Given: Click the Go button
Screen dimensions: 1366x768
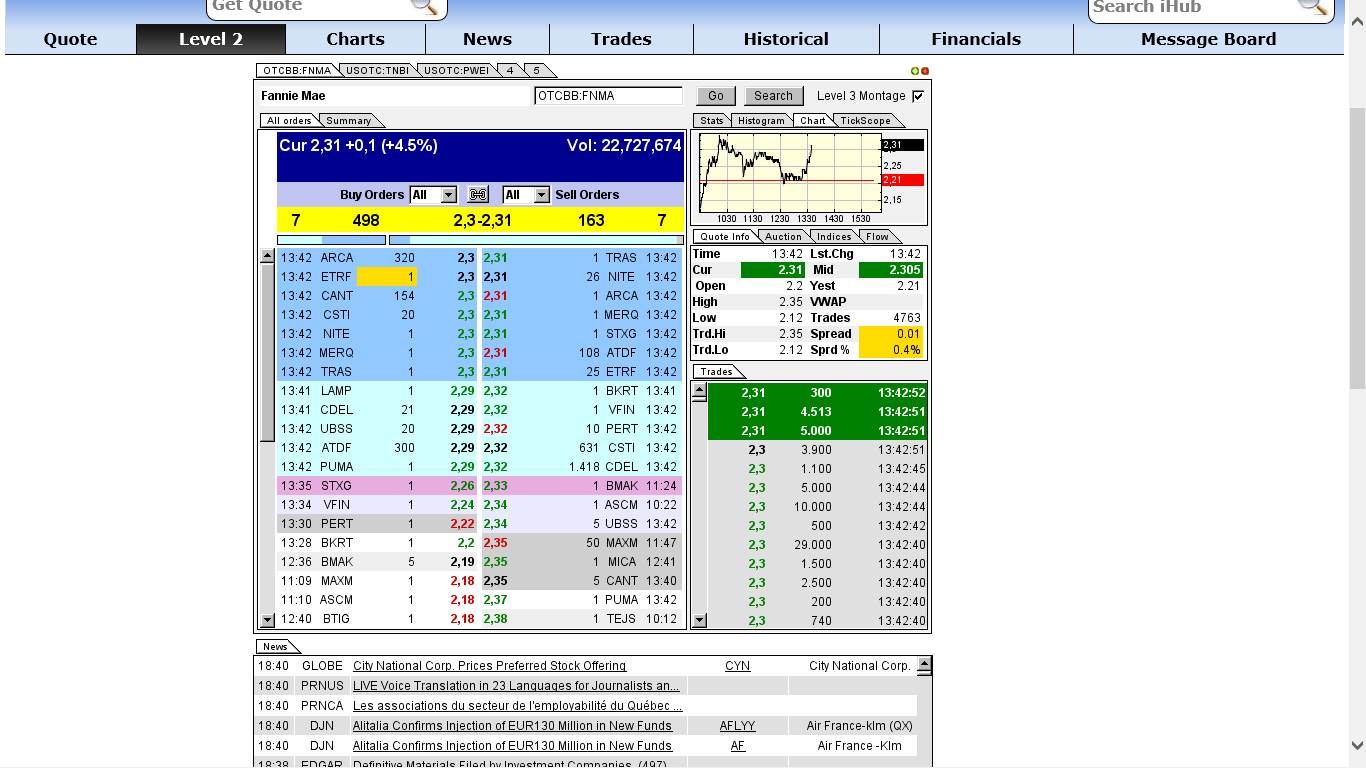Looking at the screenshot, I should [716, 96].
